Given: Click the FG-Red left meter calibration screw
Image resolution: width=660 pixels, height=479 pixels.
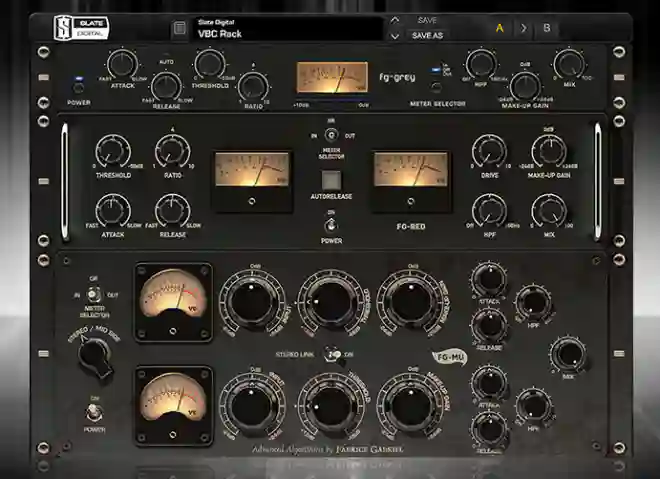Looking at the screenshot, I should coord(252,202).
